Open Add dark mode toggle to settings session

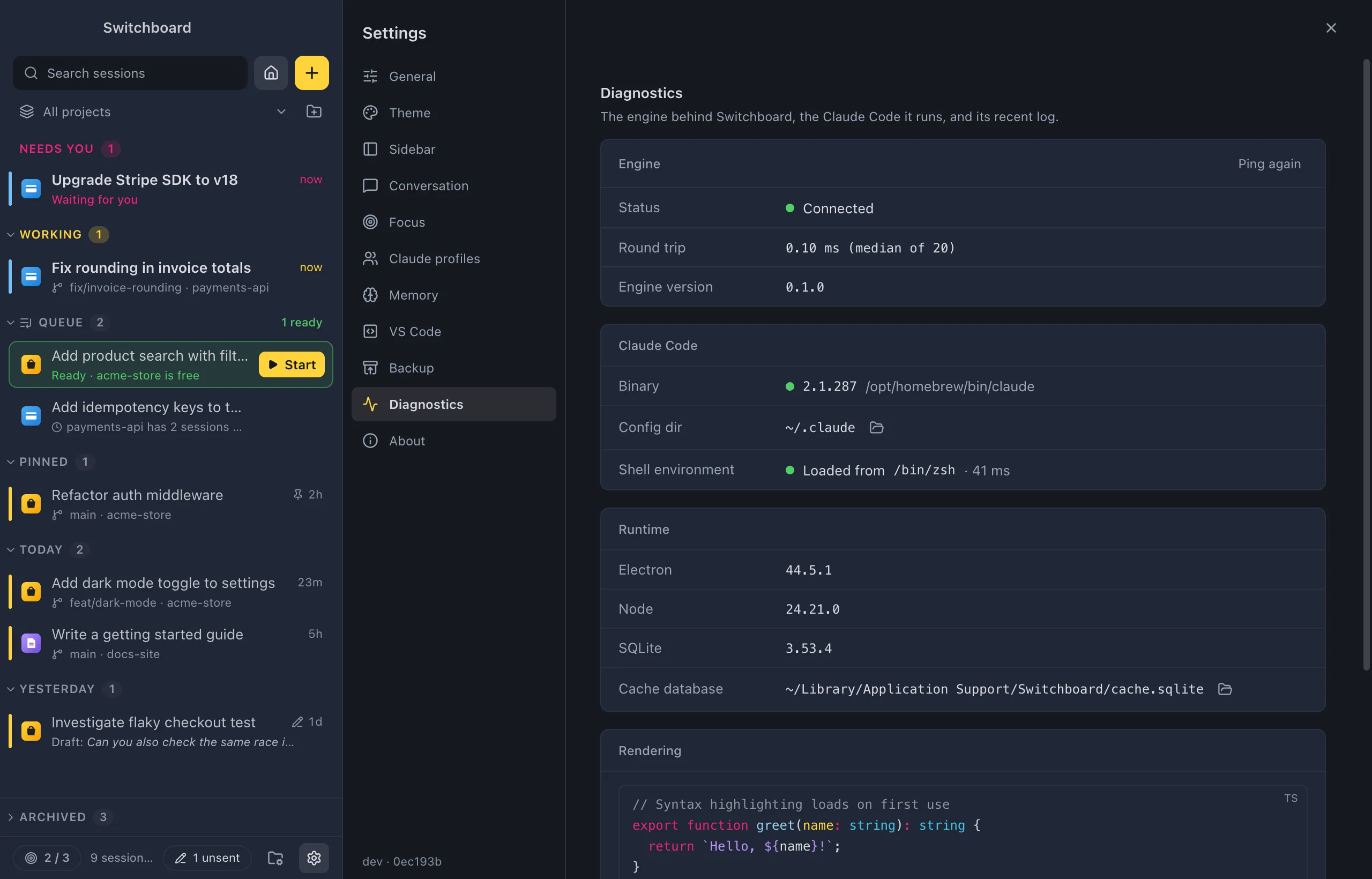coord(170,592)
